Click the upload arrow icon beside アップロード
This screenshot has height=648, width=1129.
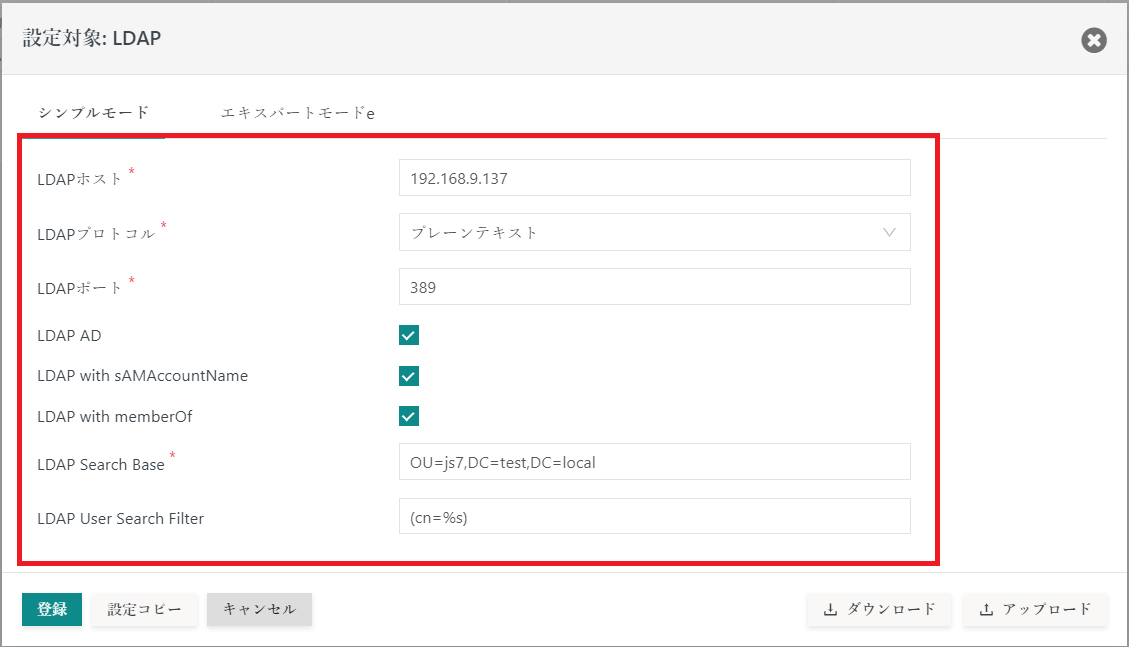989,609
